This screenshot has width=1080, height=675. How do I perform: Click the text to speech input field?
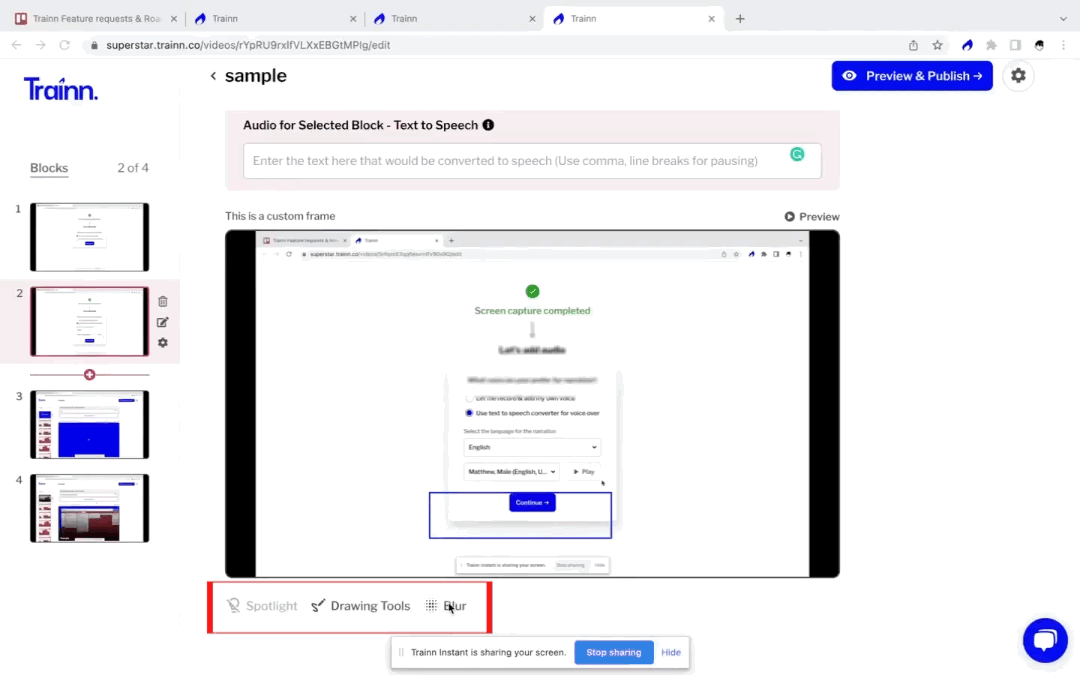click(x=532, y=160)
